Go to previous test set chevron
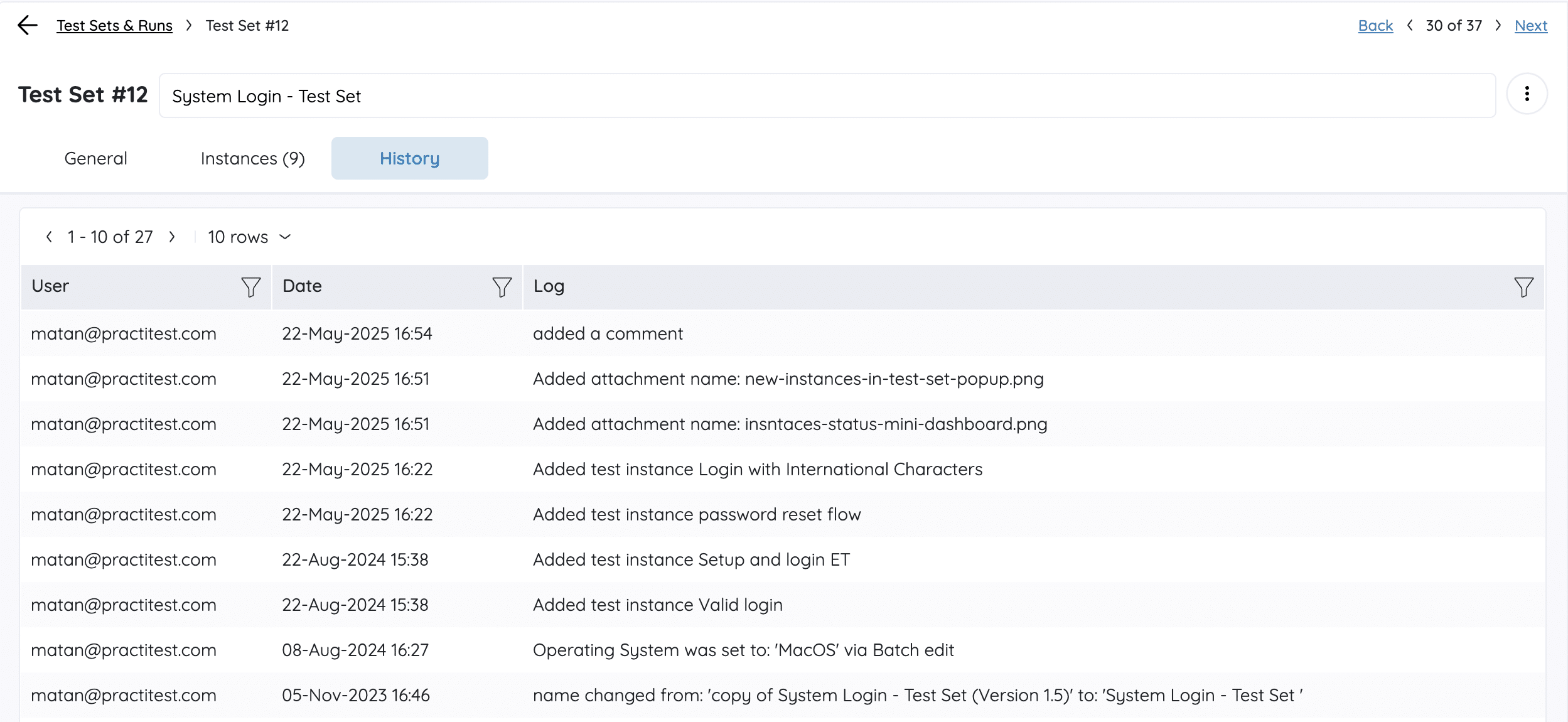Viewport: 1568px width, 722px height. [1410, 25]
